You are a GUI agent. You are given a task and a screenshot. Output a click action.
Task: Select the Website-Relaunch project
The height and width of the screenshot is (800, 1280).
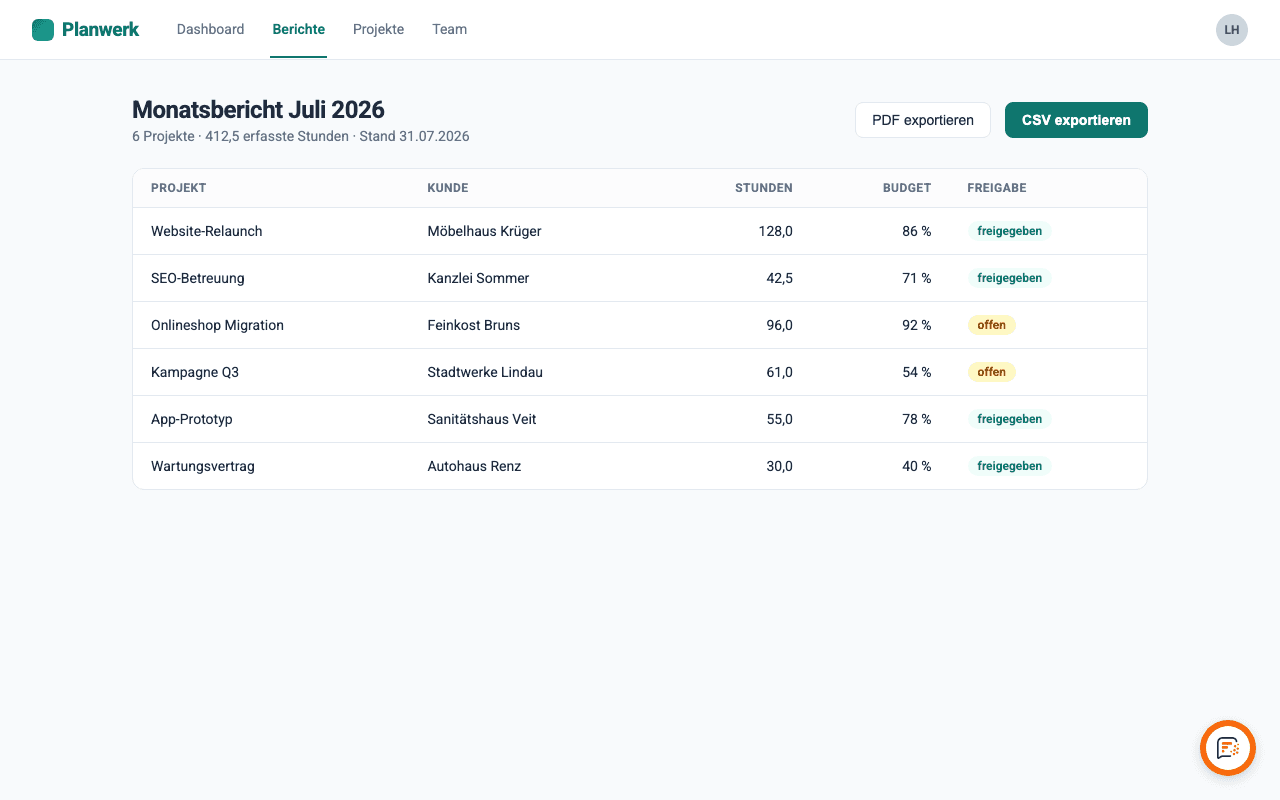pos(206,231)
